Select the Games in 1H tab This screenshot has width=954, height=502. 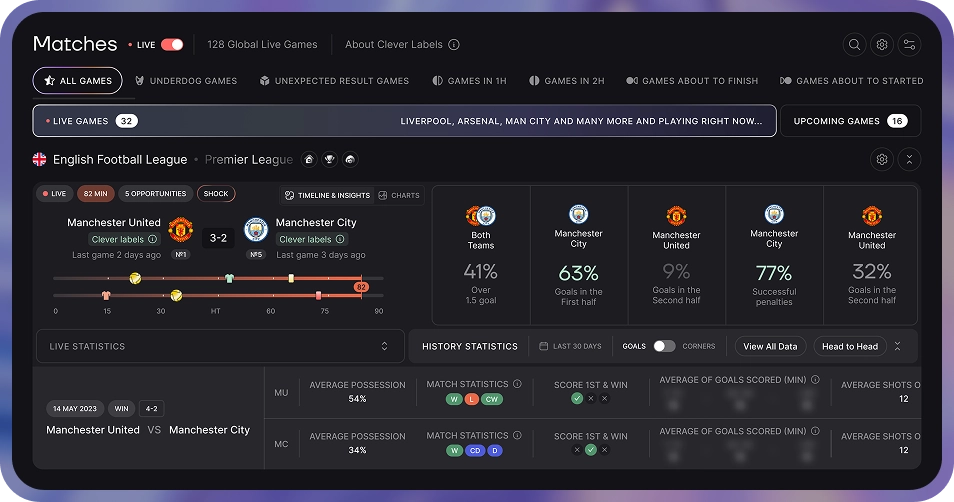(469, 81)
